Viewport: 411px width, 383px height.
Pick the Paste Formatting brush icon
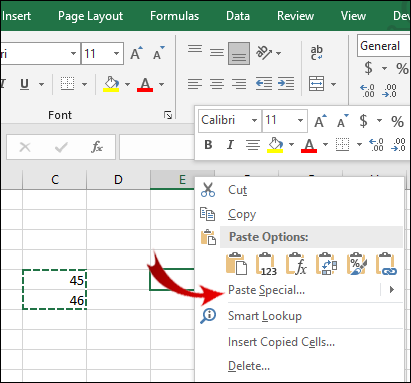(x=357, y=263)
